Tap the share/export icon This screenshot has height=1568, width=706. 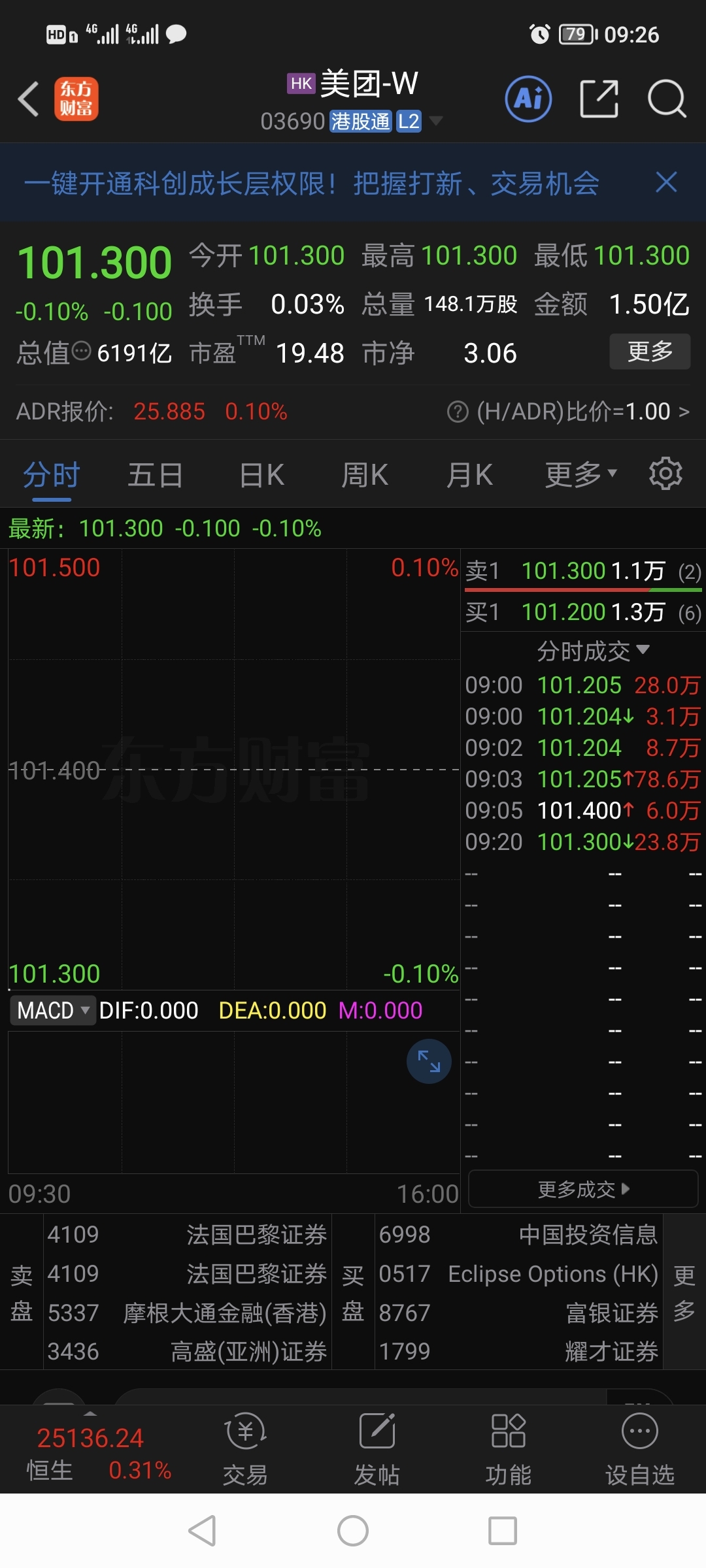[599, 99]
